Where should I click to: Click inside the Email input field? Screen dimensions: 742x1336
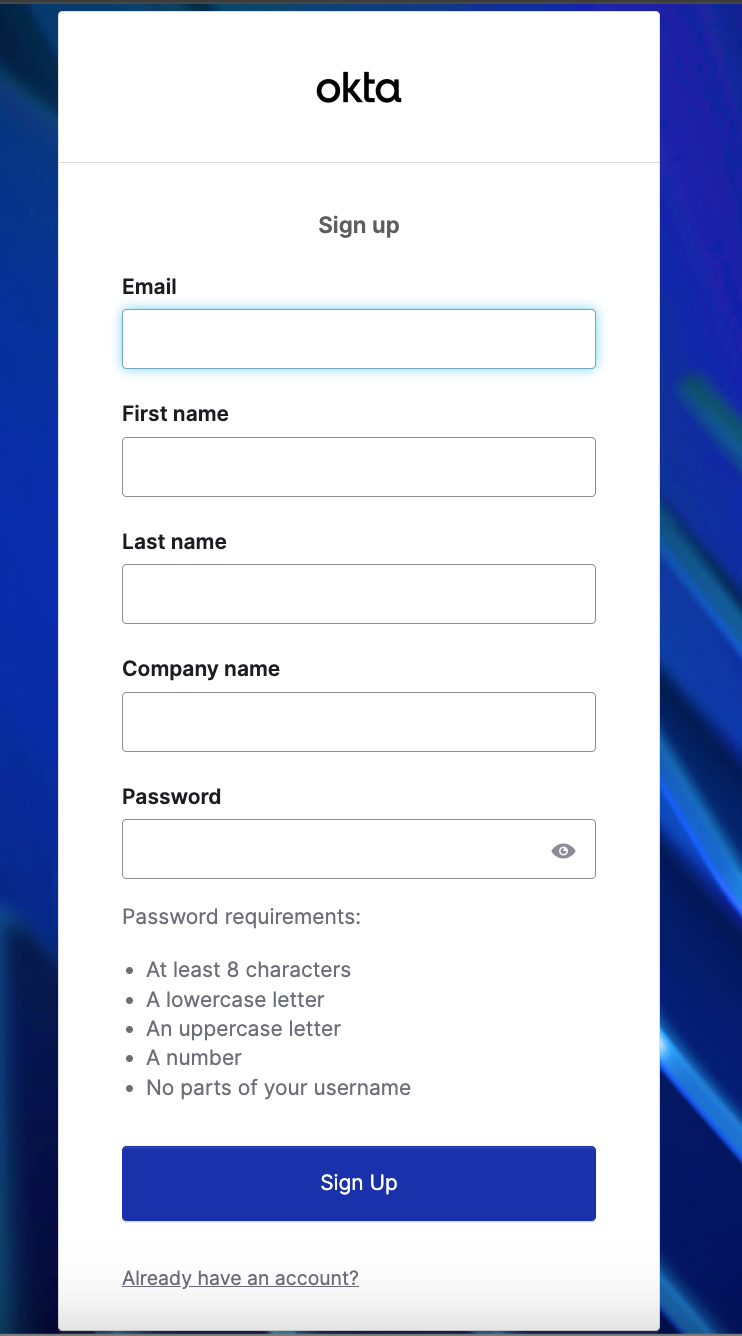(358, 338)
